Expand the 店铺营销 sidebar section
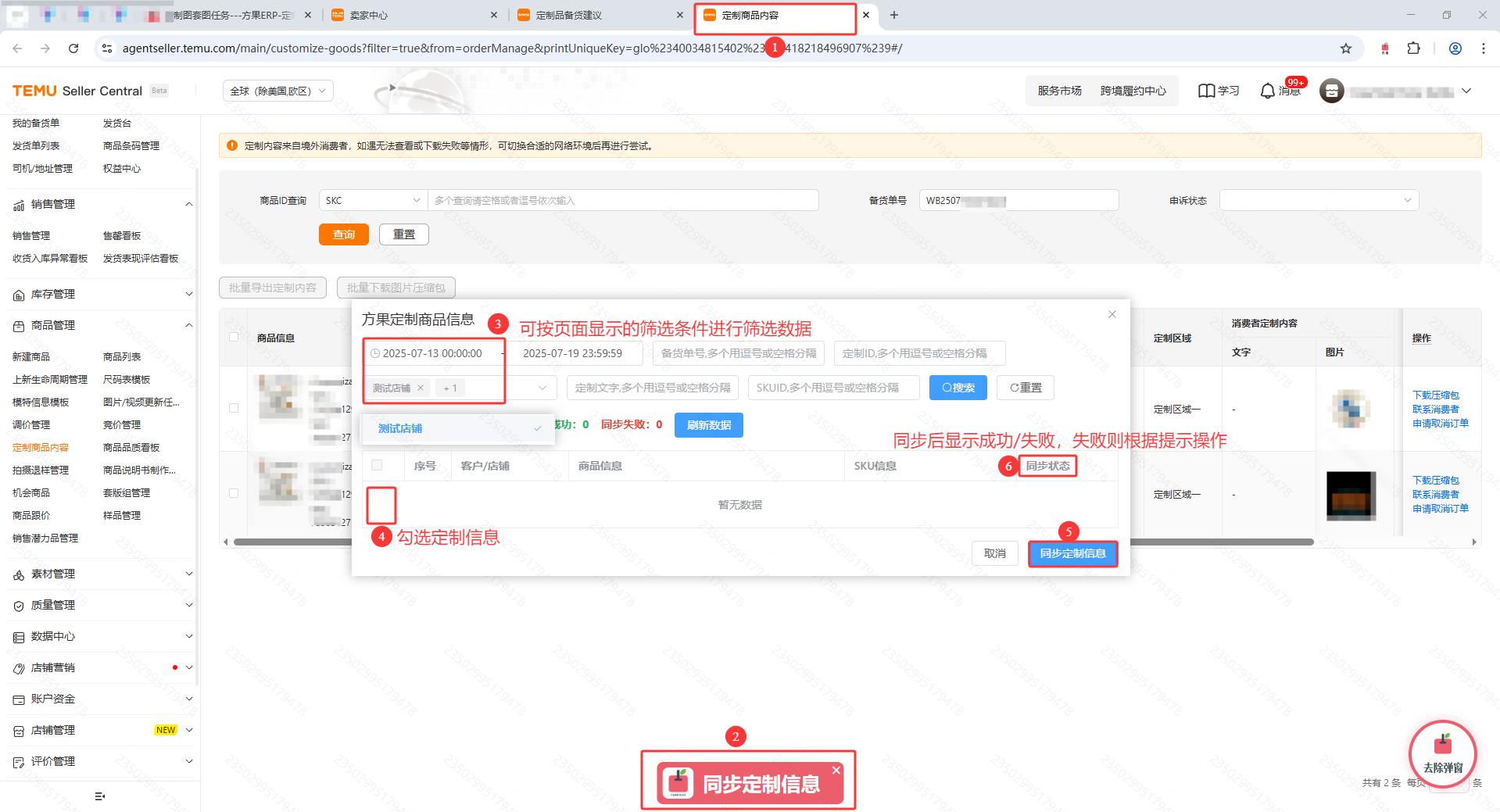1500x812 pixels. (188, 667)
